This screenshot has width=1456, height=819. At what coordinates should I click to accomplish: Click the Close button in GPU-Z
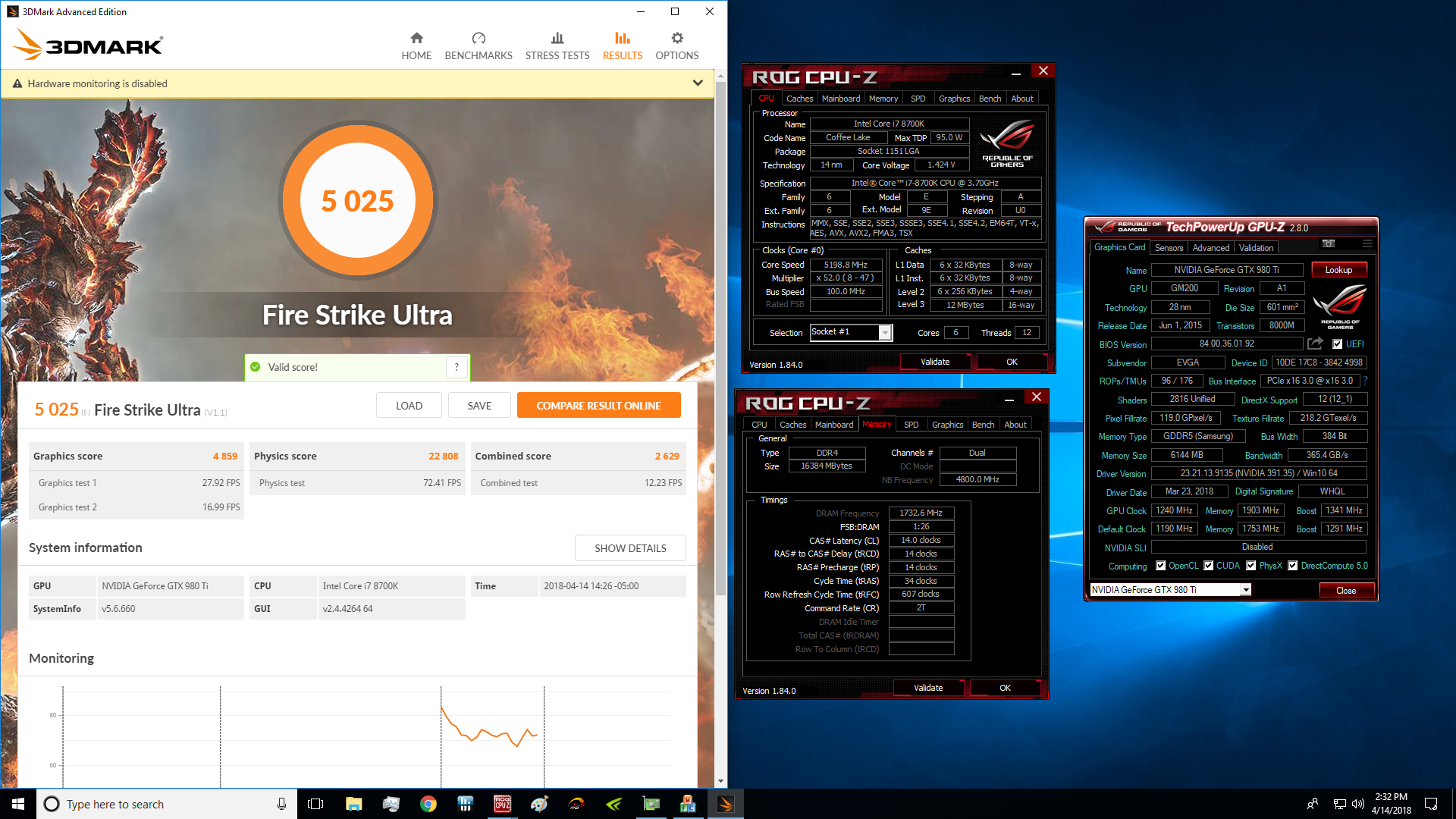pos(1346,590)
